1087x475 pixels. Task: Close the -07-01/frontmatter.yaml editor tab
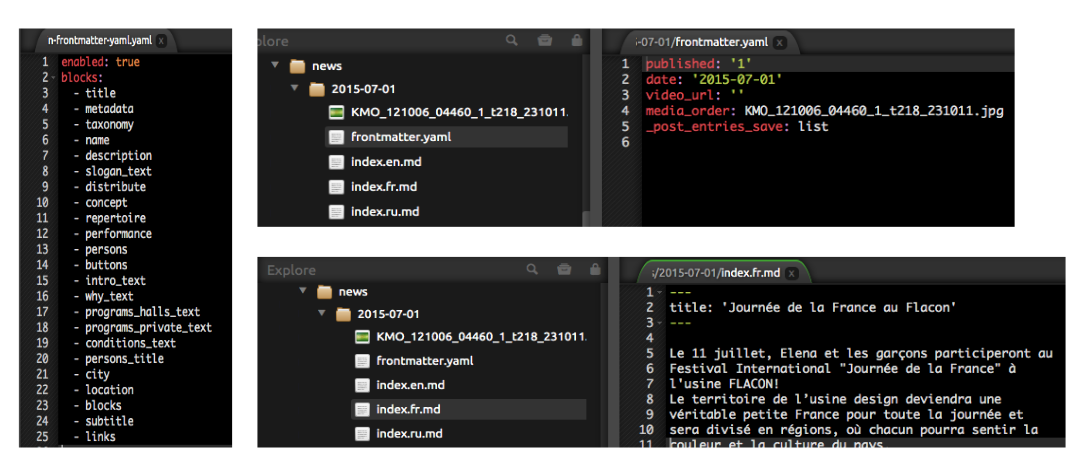click(x=779, y=42)
